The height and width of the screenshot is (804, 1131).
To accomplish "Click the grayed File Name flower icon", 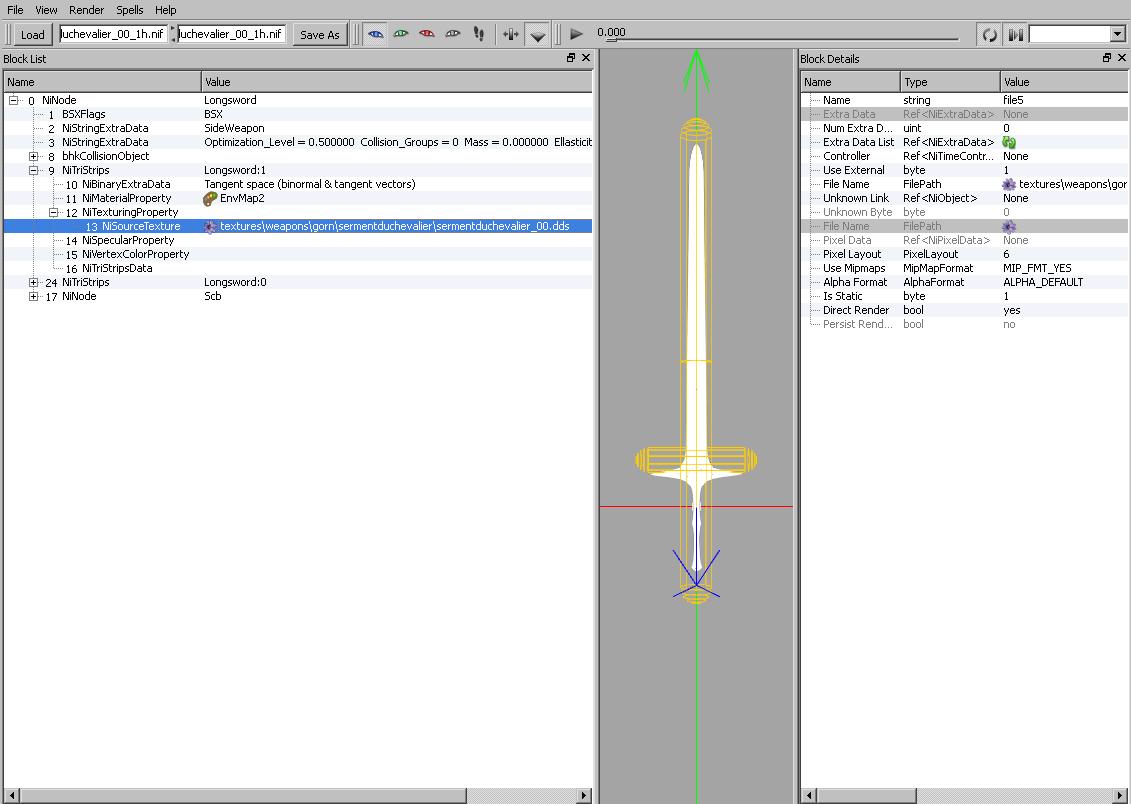I will pyautogui.click(x=1009, y=226).
